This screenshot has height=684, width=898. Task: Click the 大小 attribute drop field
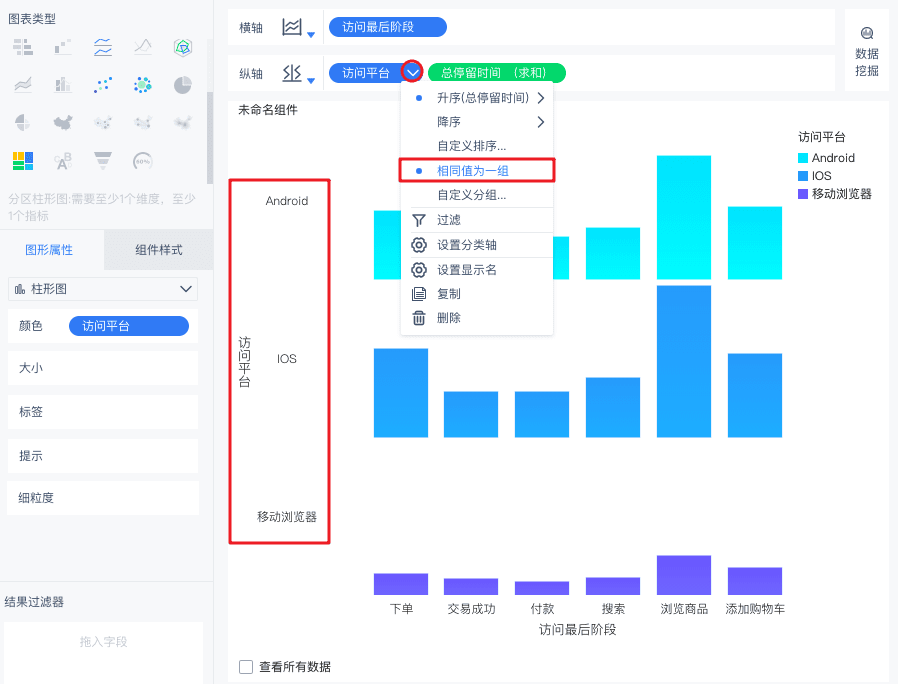pos(103,368)
